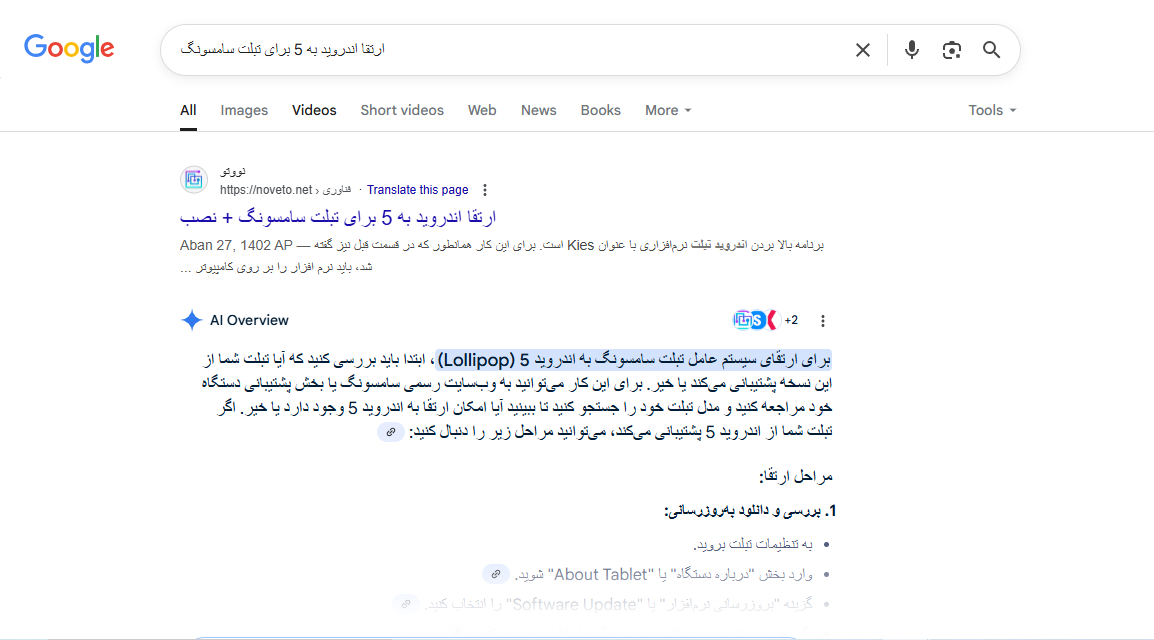Screen dimensions: 1154x640
Task: Open the noveto.net URL link
Action: point(286,190)
